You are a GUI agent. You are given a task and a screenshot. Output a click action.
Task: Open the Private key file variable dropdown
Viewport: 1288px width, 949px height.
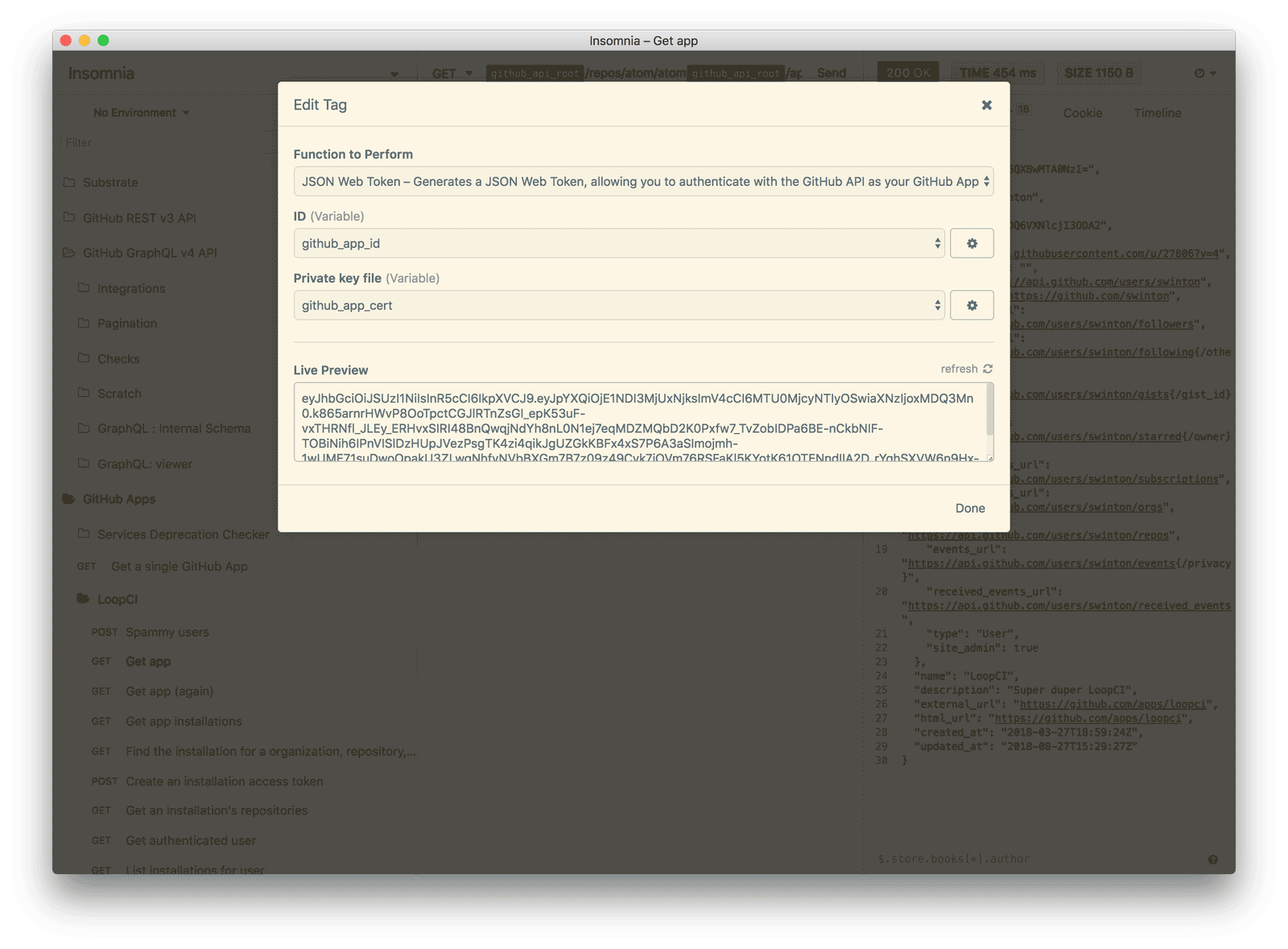pos(619,305)
